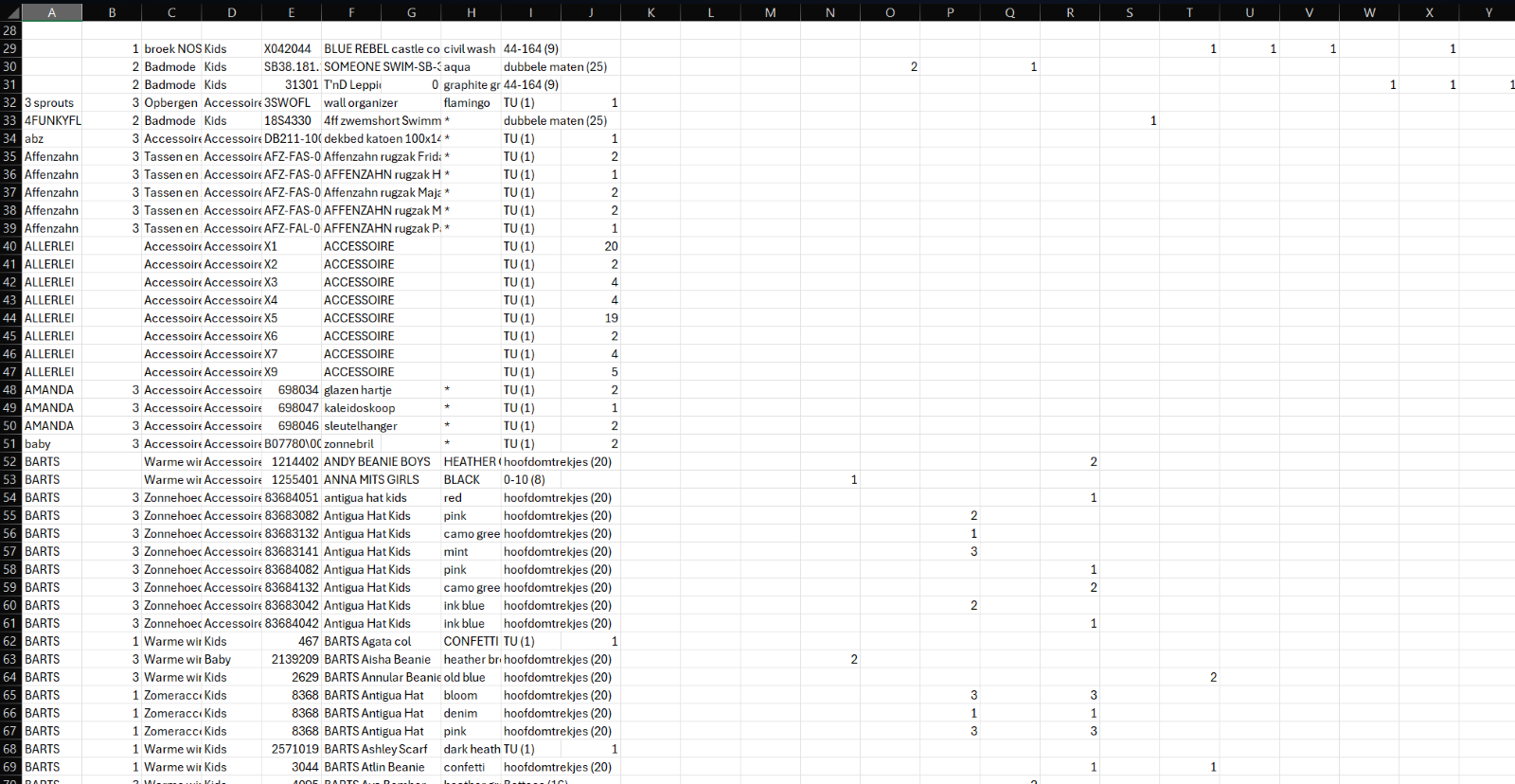Select 'sleutelhanger' cell

[381, 426]
